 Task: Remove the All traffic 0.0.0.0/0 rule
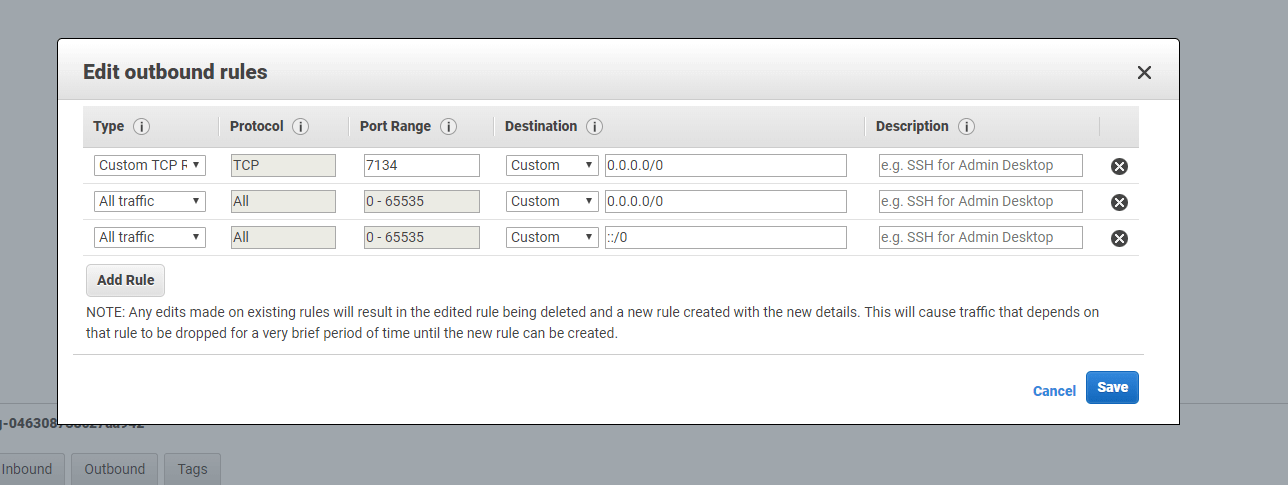point(1119,202)
